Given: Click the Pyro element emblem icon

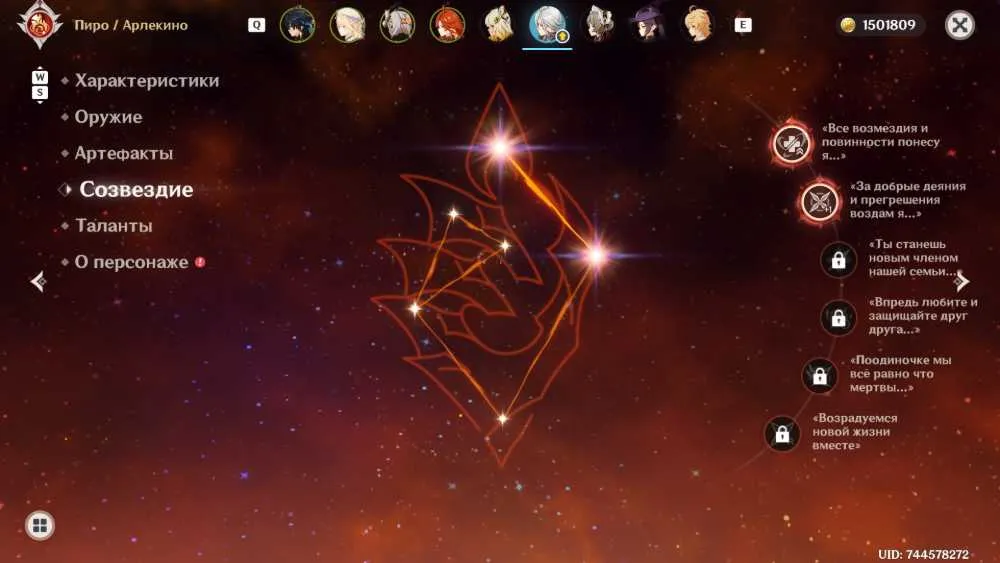Looking at the screenshot, I should point(40,24).
